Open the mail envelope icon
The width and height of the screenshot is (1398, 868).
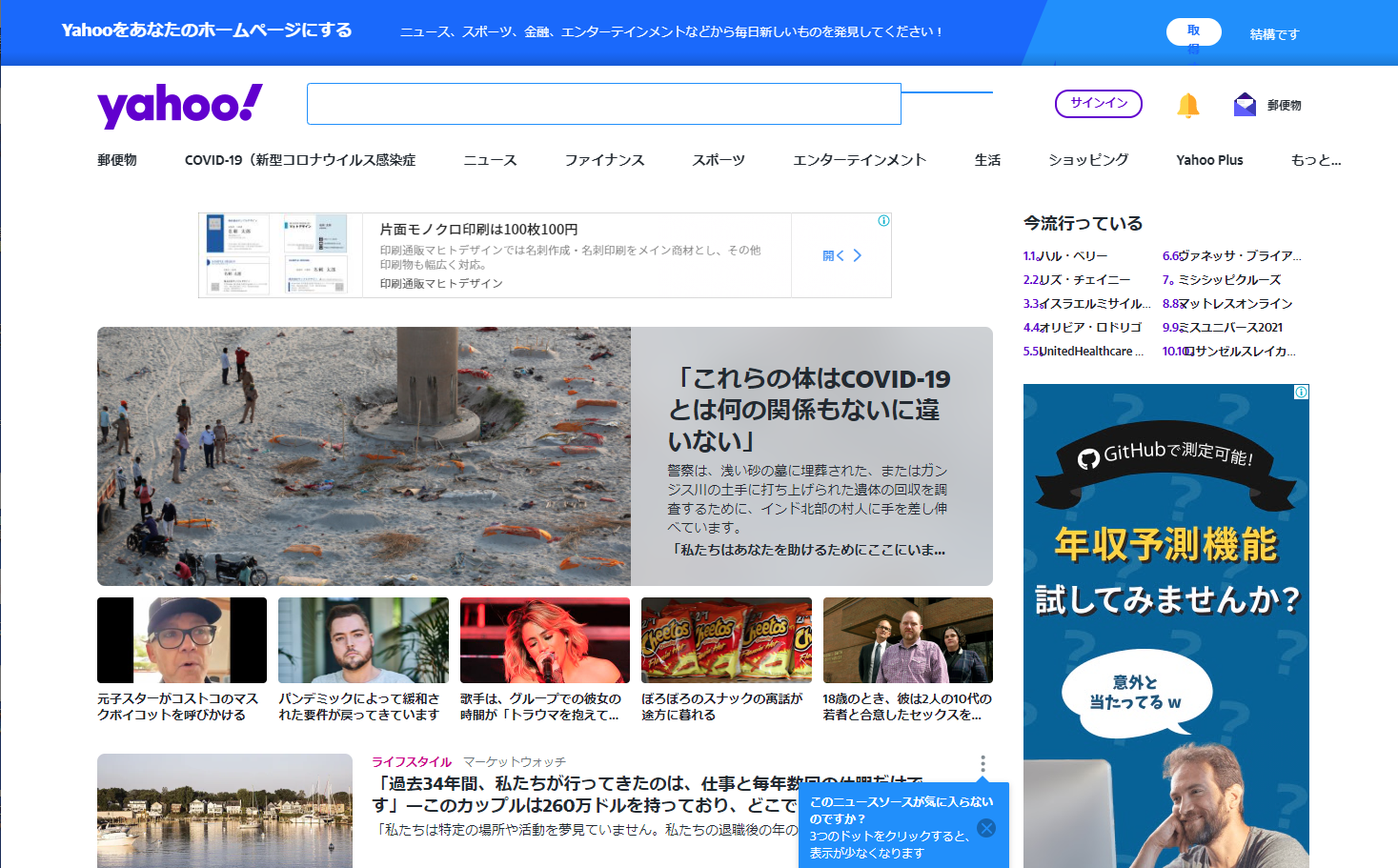pyautogui.click(x=1245, y=105)
